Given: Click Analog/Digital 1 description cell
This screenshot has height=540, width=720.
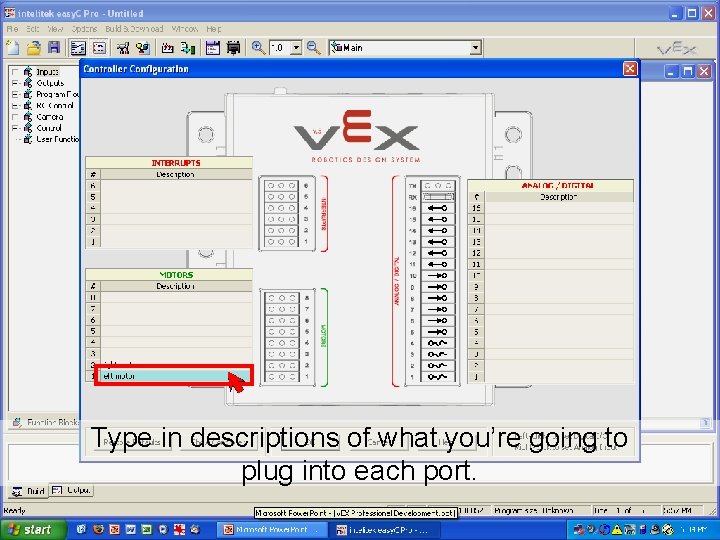Looking at the screenshot, I should click(559, 377).
